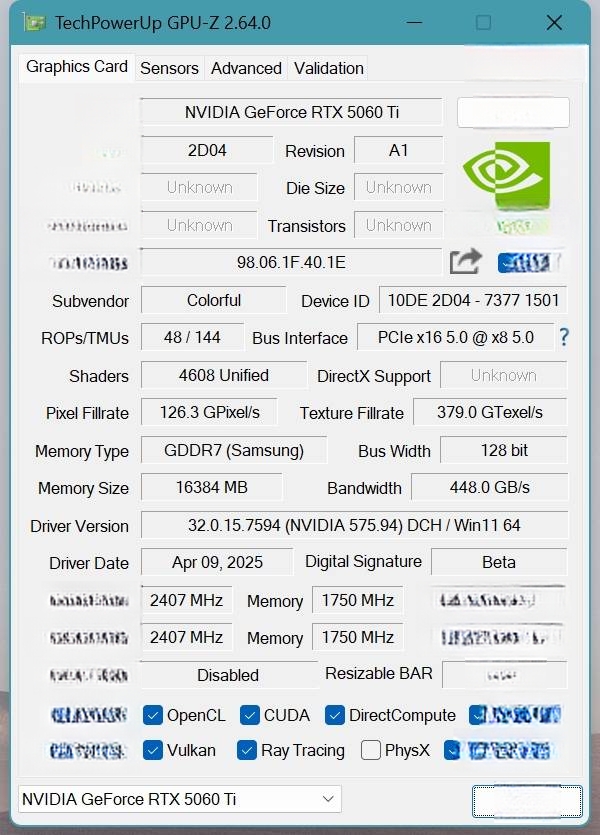This screenshot has width=600, height=835.
Task: Click the ROPs/TMUs 48 / 144 value
Action: pyautogui.click(x=192, y=337)
